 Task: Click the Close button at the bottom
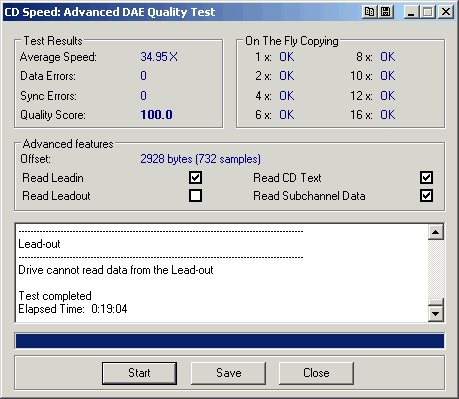click(316, 373)
